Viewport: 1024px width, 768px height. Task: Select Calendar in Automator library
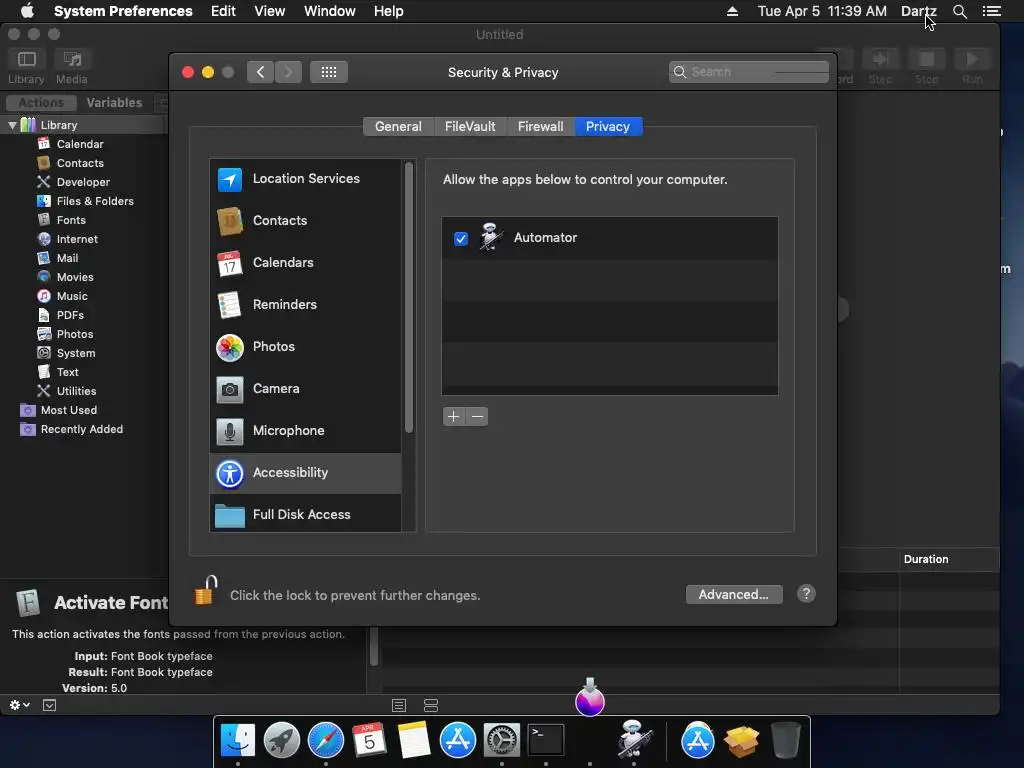coord(80,144)
